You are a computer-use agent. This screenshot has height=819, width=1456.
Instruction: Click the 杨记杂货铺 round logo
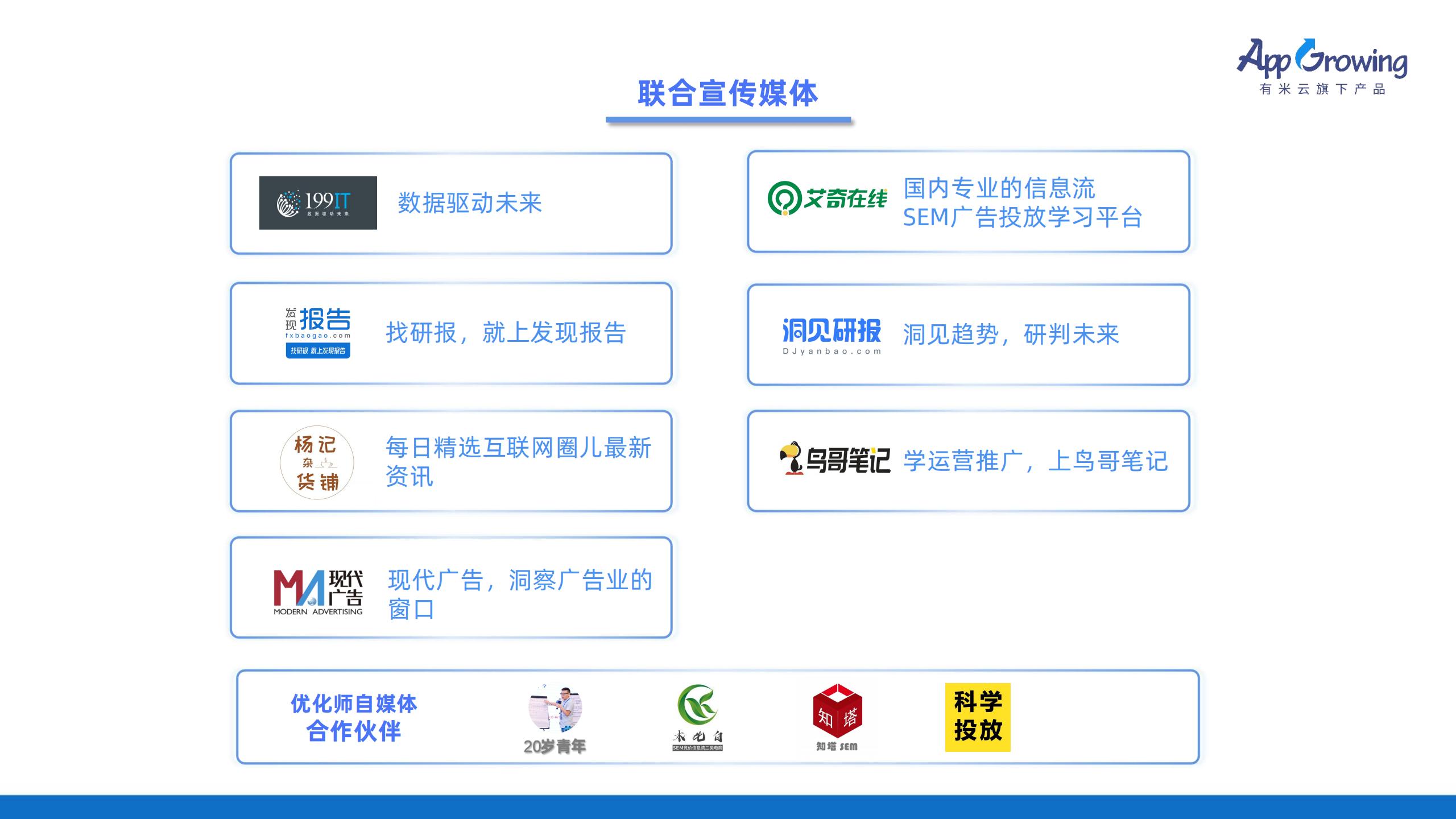(x=317, y=462)
